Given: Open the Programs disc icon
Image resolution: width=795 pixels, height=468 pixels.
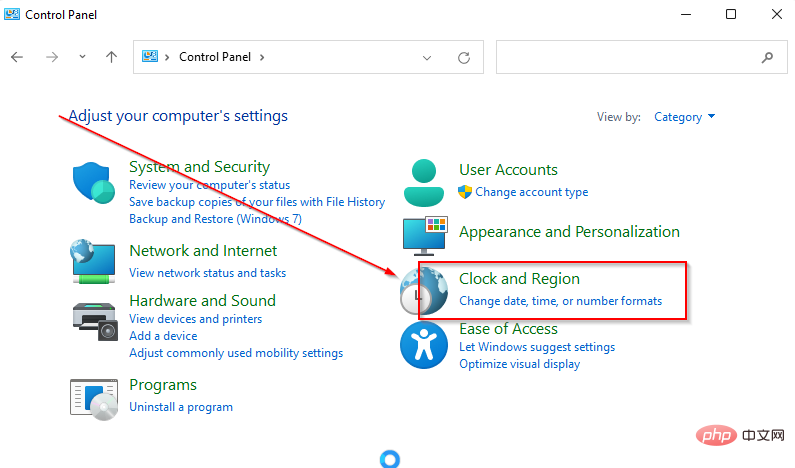Looking at the screenshot, I should click(x=94, y=397).
